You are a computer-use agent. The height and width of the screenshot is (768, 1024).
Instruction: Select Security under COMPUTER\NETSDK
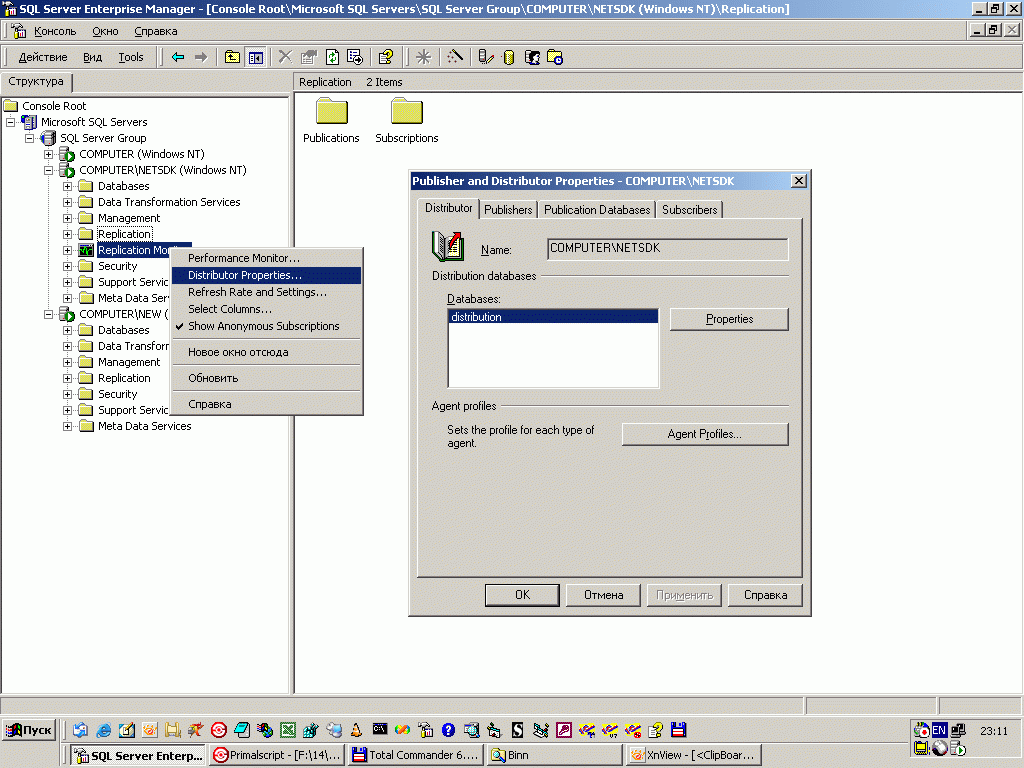(x=118, y=266)
